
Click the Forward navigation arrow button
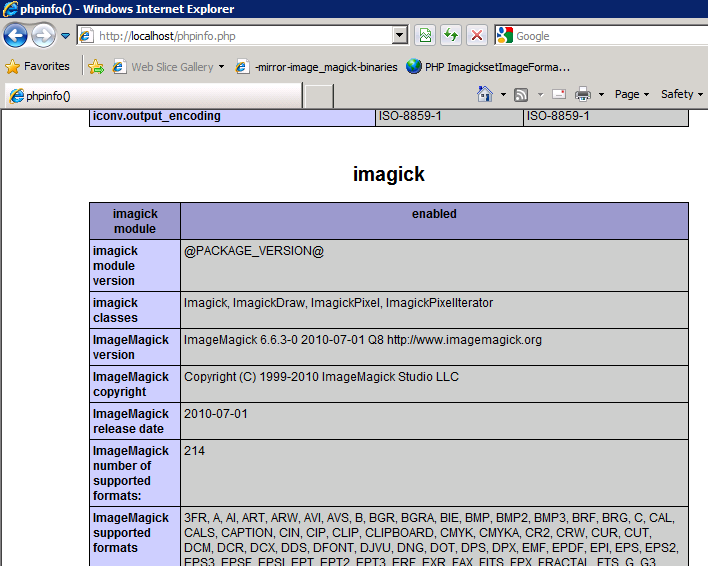[43, 36]
